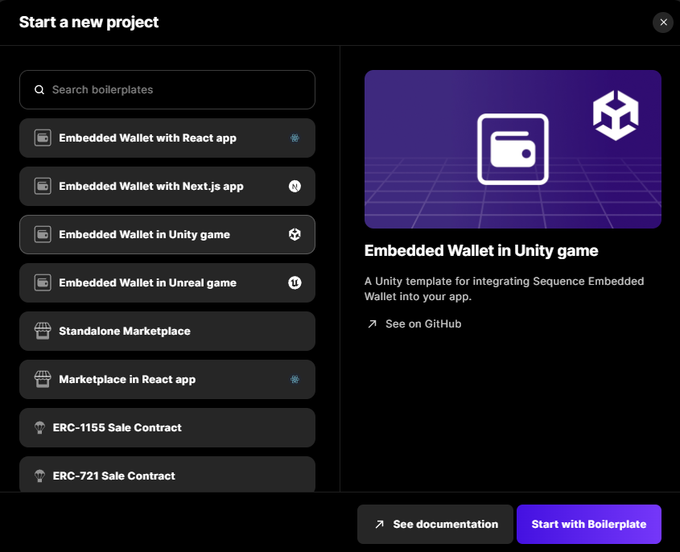Select ERC-721 Sale Contract
The height and width of the screenshot is (552, 680).
click(x=167, y=475)
